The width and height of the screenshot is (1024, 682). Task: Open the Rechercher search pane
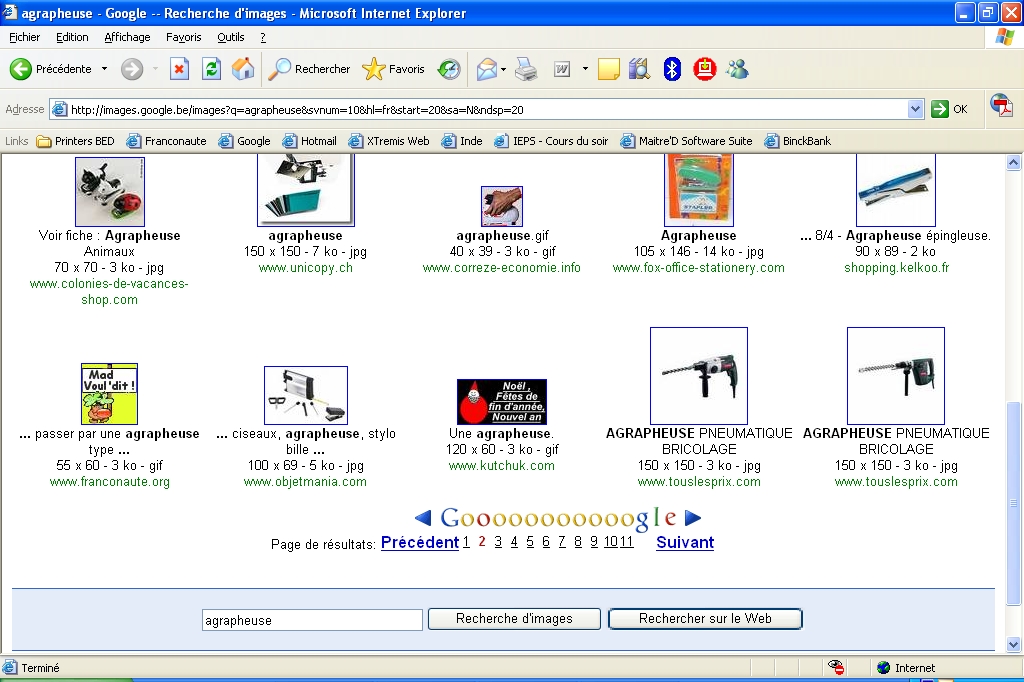click(x=310, y=69)
